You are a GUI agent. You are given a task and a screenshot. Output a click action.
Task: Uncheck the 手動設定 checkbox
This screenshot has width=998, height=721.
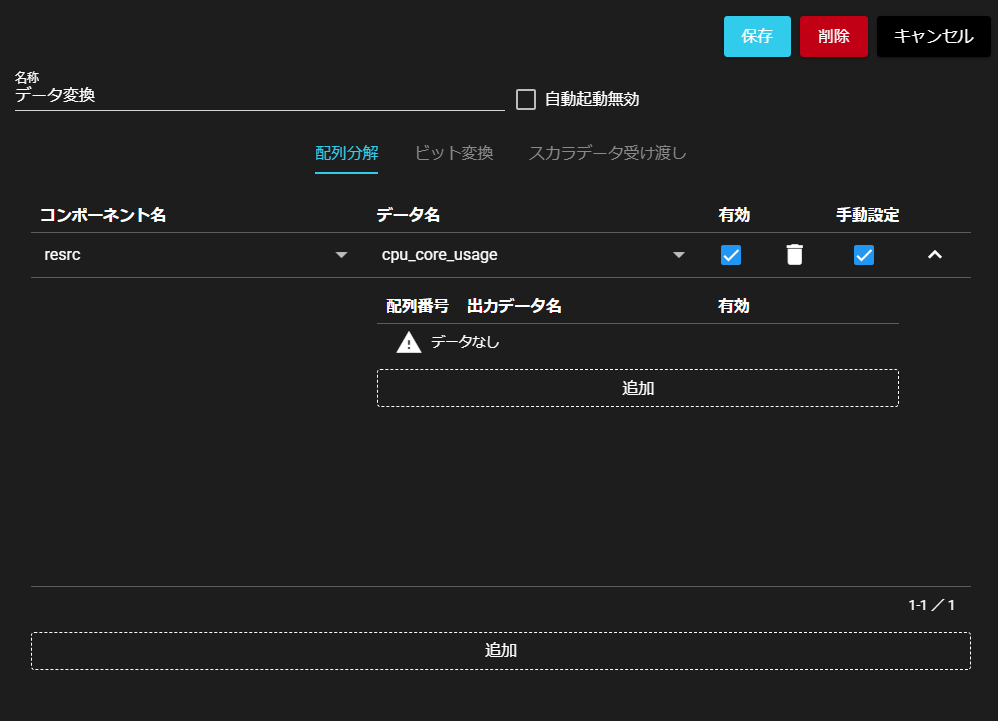tap(864, 255)
